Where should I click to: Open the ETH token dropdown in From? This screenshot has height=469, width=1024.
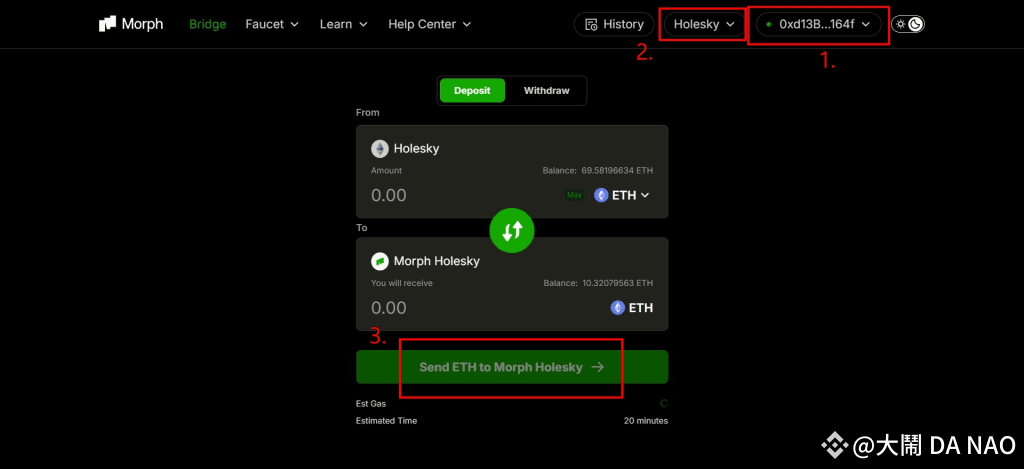point(622,195)
